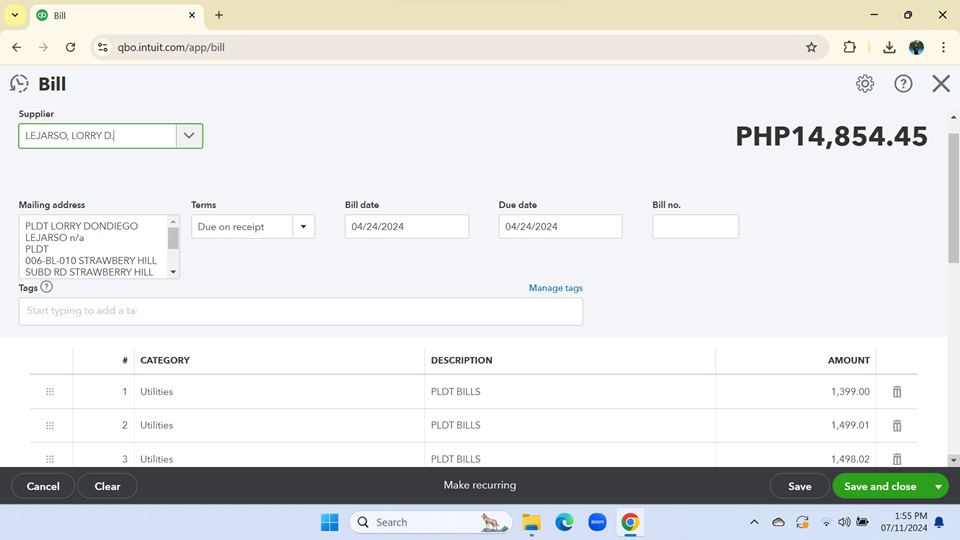Click the address bar URL
The image size is (960, 540).
pos(171,47)
